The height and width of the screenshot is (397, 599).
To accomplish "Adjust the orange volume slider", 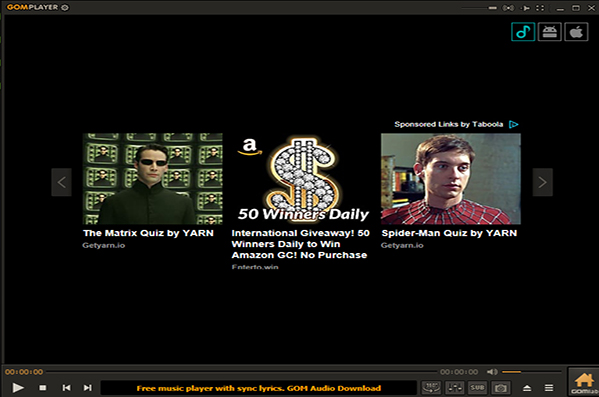I will 531,372.
